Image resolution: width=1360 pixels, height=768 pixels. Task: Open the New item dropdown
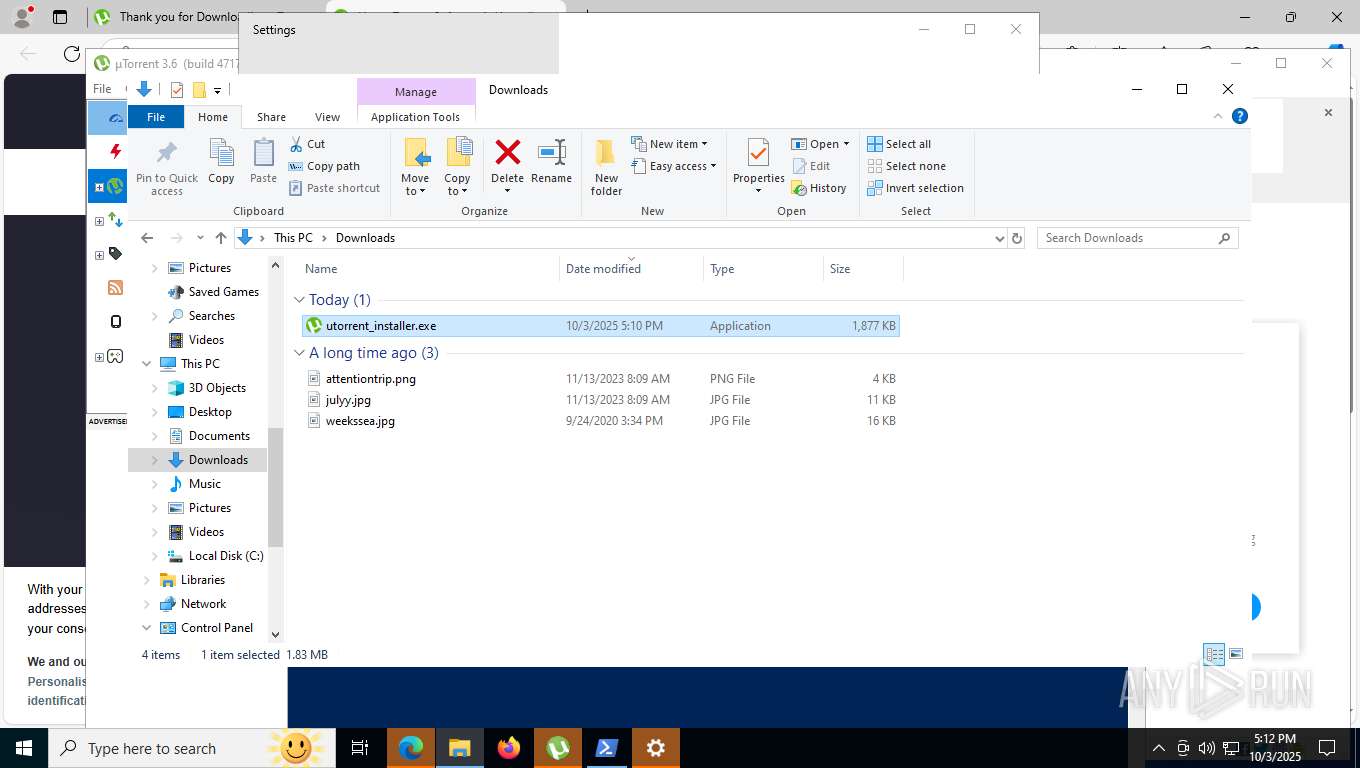click(x=669, y=144)
